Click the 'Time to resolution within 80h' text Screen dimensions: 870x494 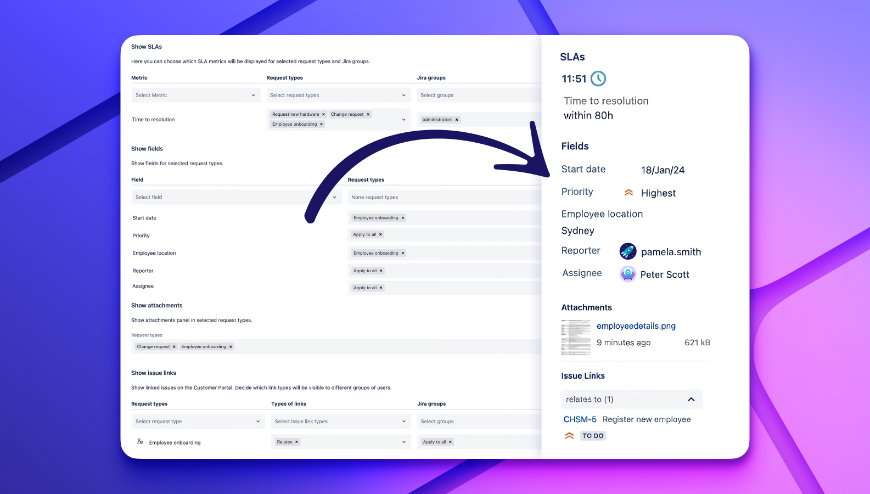click(606, 108)
